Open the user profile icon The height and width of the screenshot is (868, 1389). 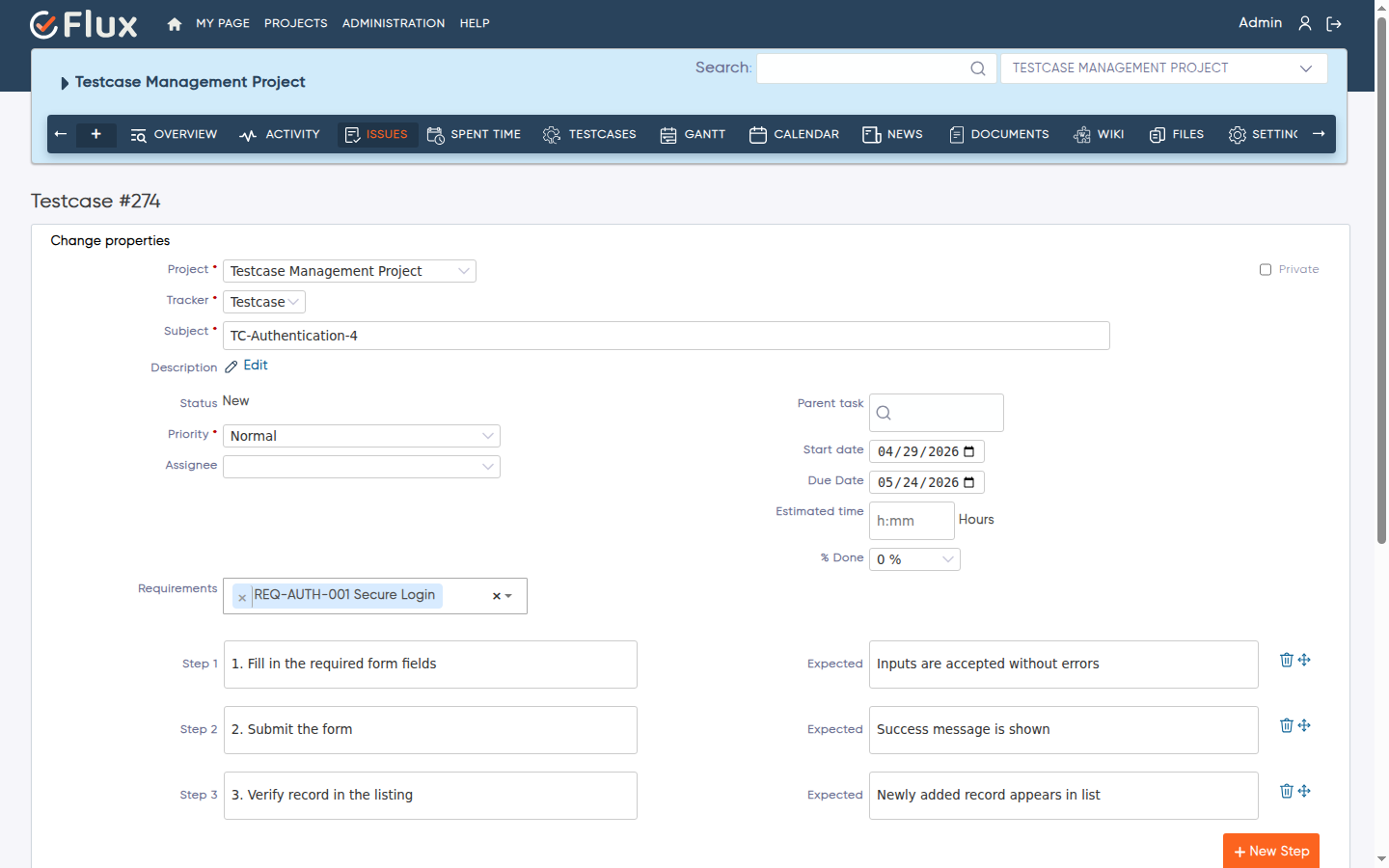(x=1305, y=23)
